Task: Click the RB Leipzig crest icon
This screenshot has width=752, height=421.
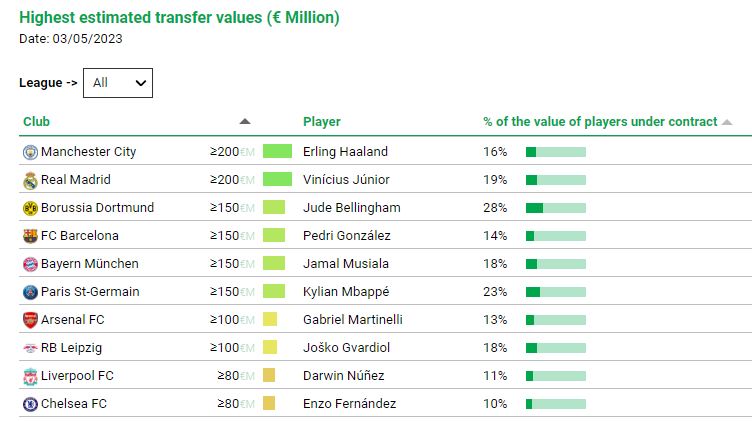Action: (x=30, y=348)
